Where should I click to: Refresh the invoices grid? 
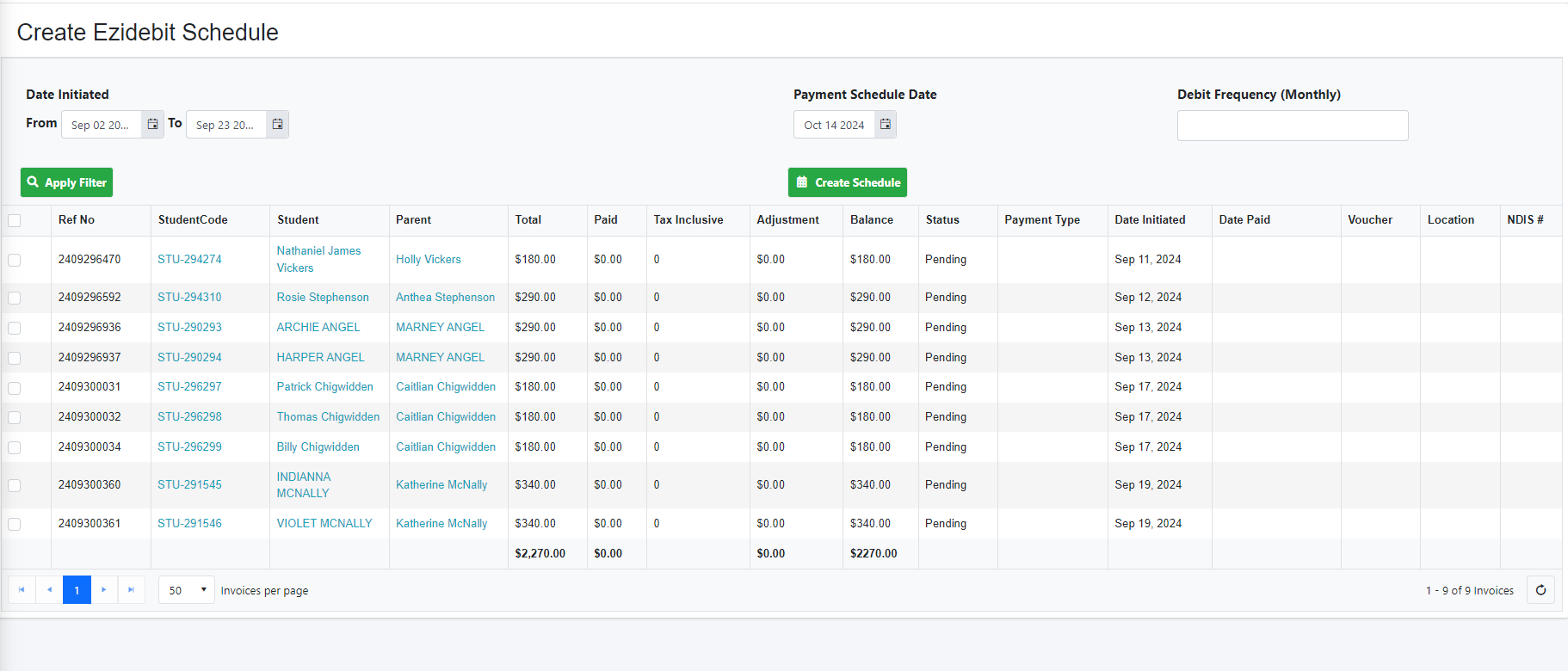click(1540, 590)
